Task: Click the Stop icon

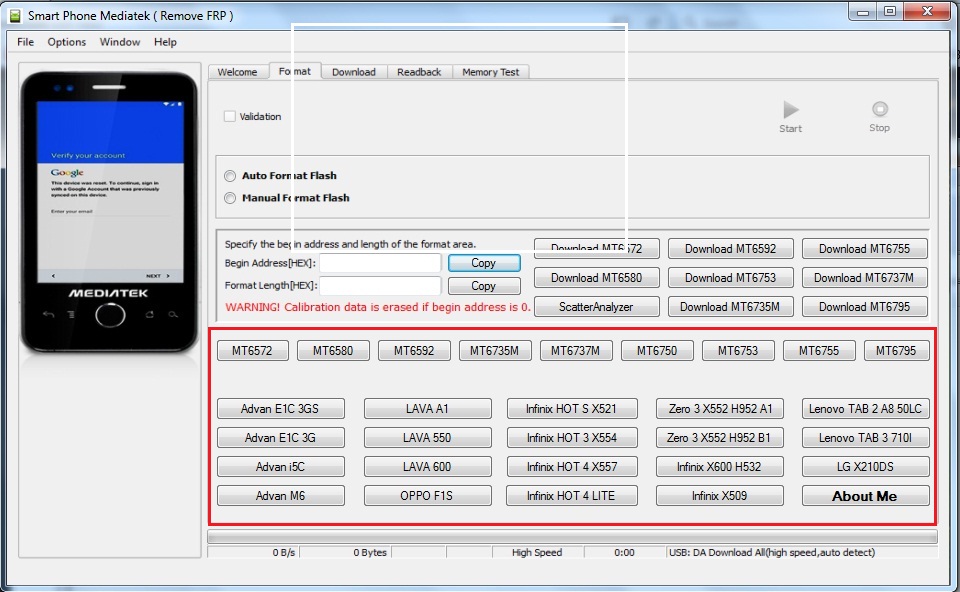Action: click(879, 110)
